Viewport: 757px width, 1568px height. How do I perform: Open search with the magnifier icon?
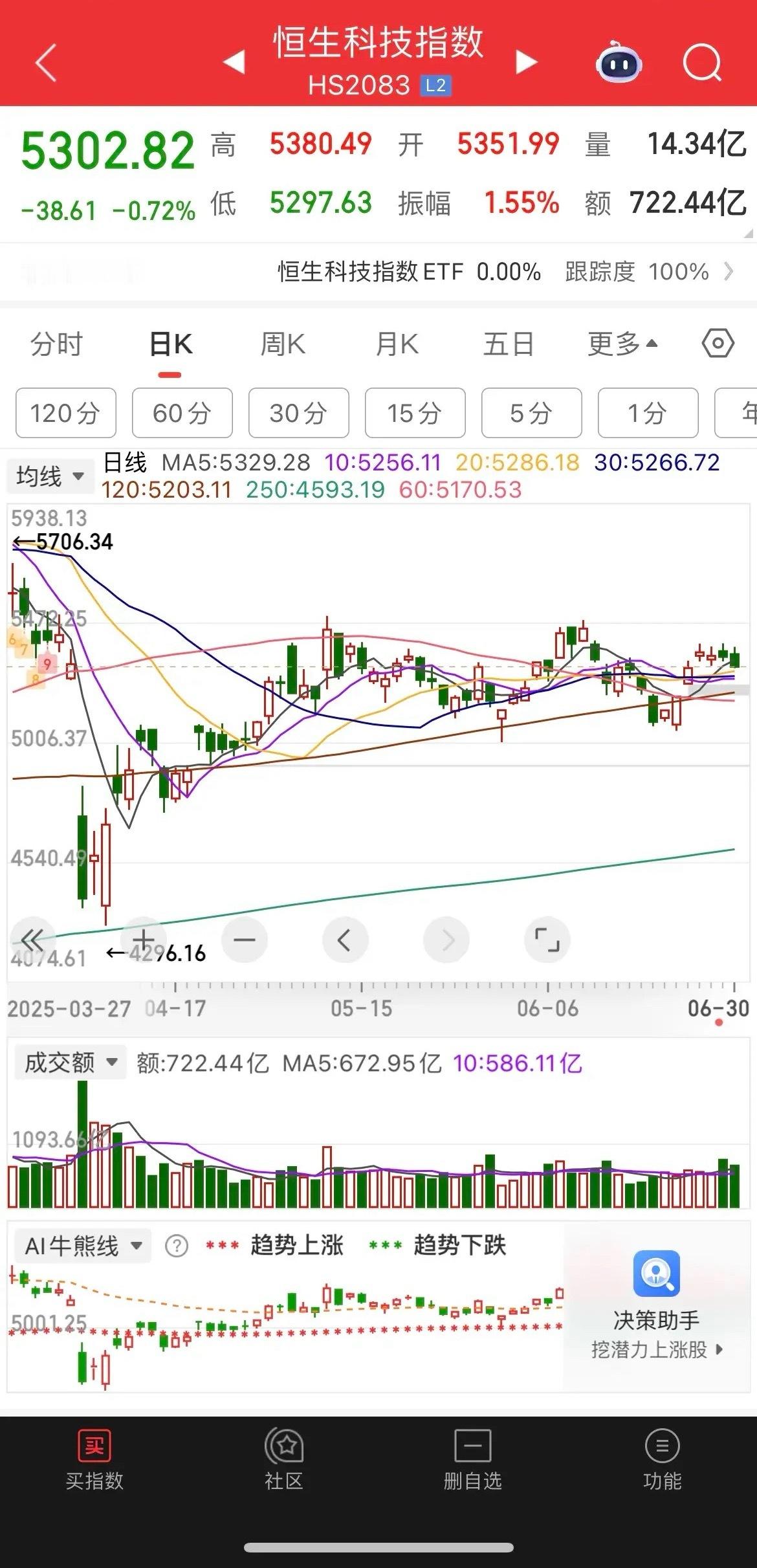coord(702,63)
